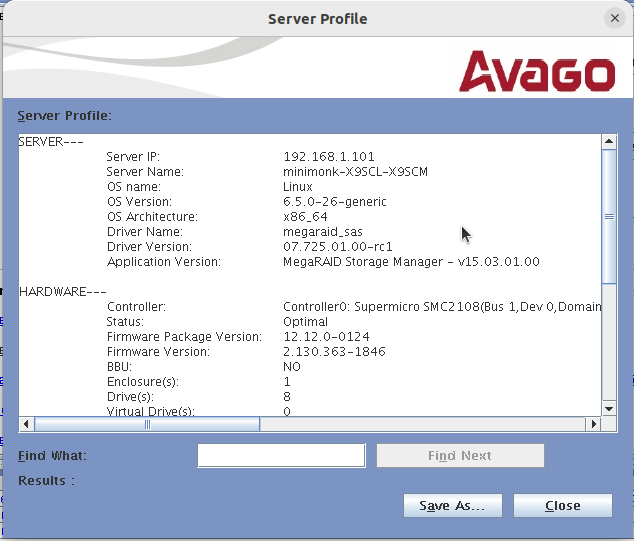This screenshot has width=634, height=541.
Task: Click the HARDWARE--- section heading
Action: (63, 292)
